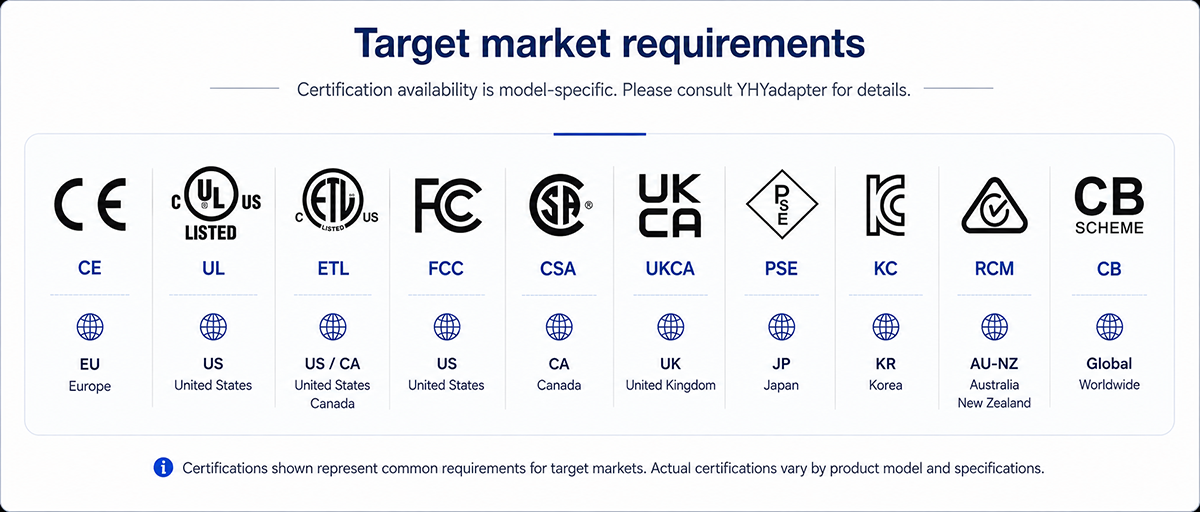
Task: Click the blue UKCA label text
Action: (x=670, y=269)
